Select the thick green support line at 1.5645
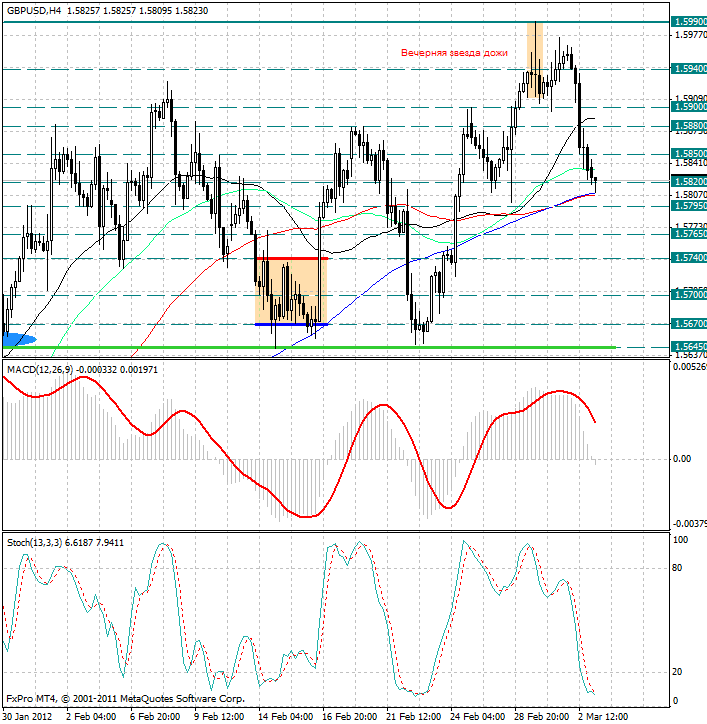 (x=309, y=347)
